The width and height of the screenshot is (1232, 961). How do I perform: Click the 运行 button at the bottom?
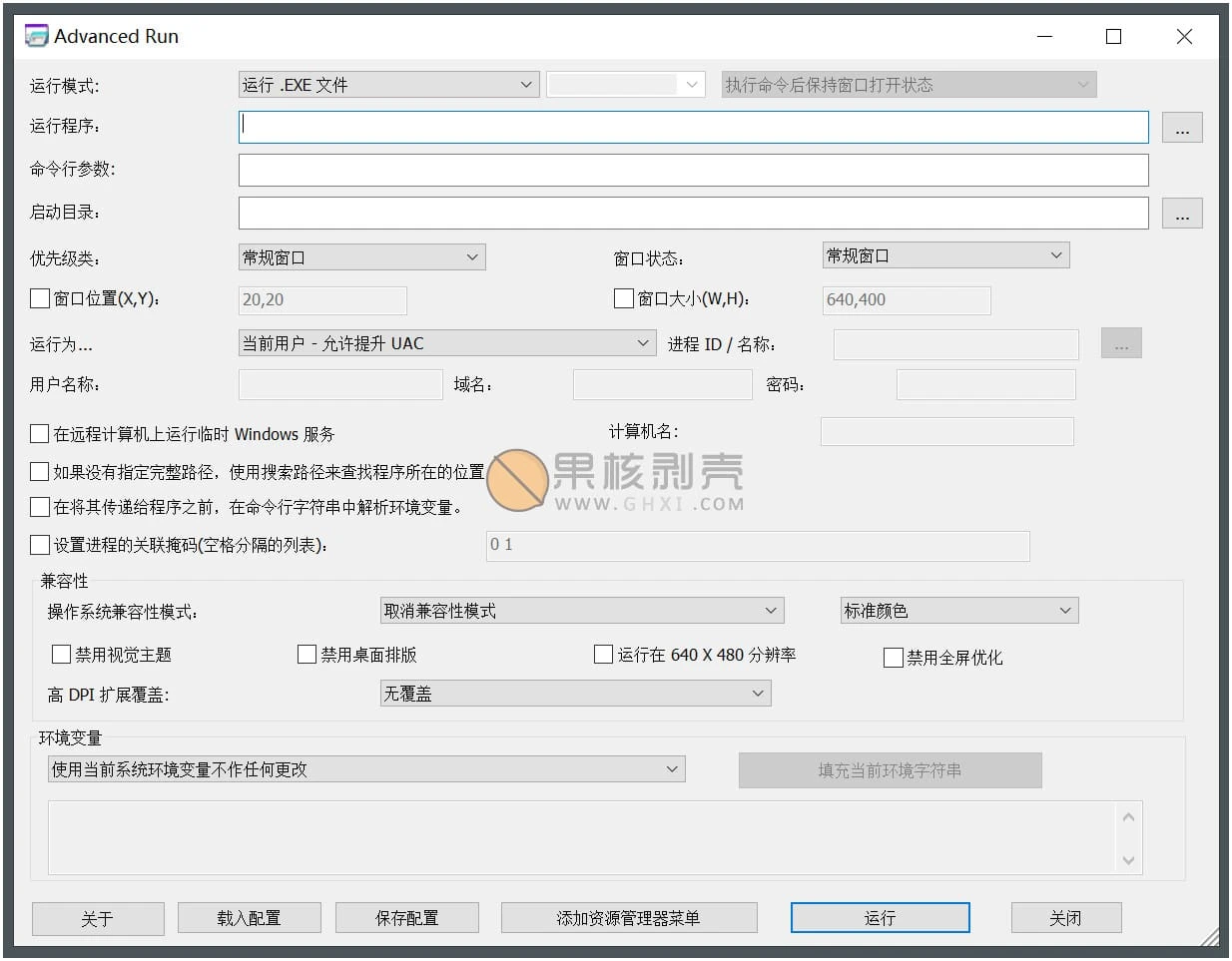coord(880,918)
